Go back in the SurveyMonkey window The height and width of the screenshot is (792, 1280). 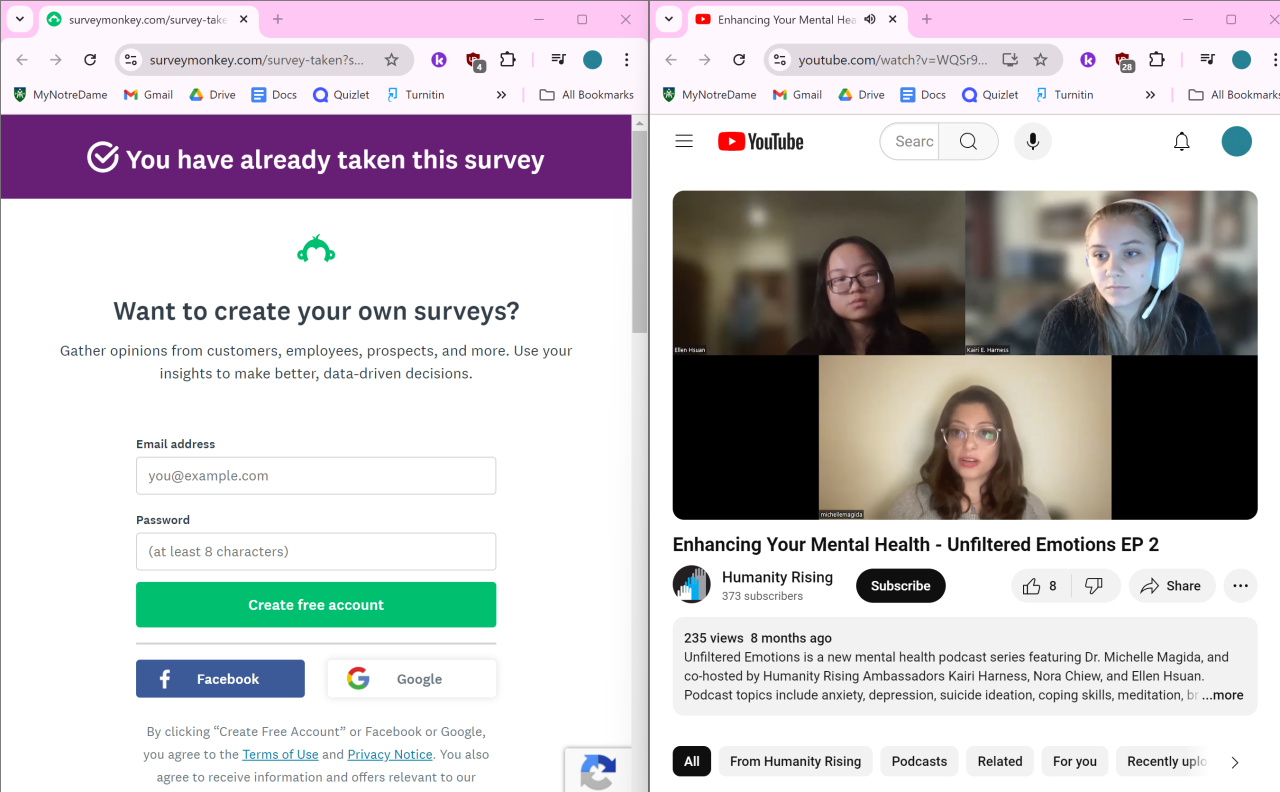click(22, 60)
